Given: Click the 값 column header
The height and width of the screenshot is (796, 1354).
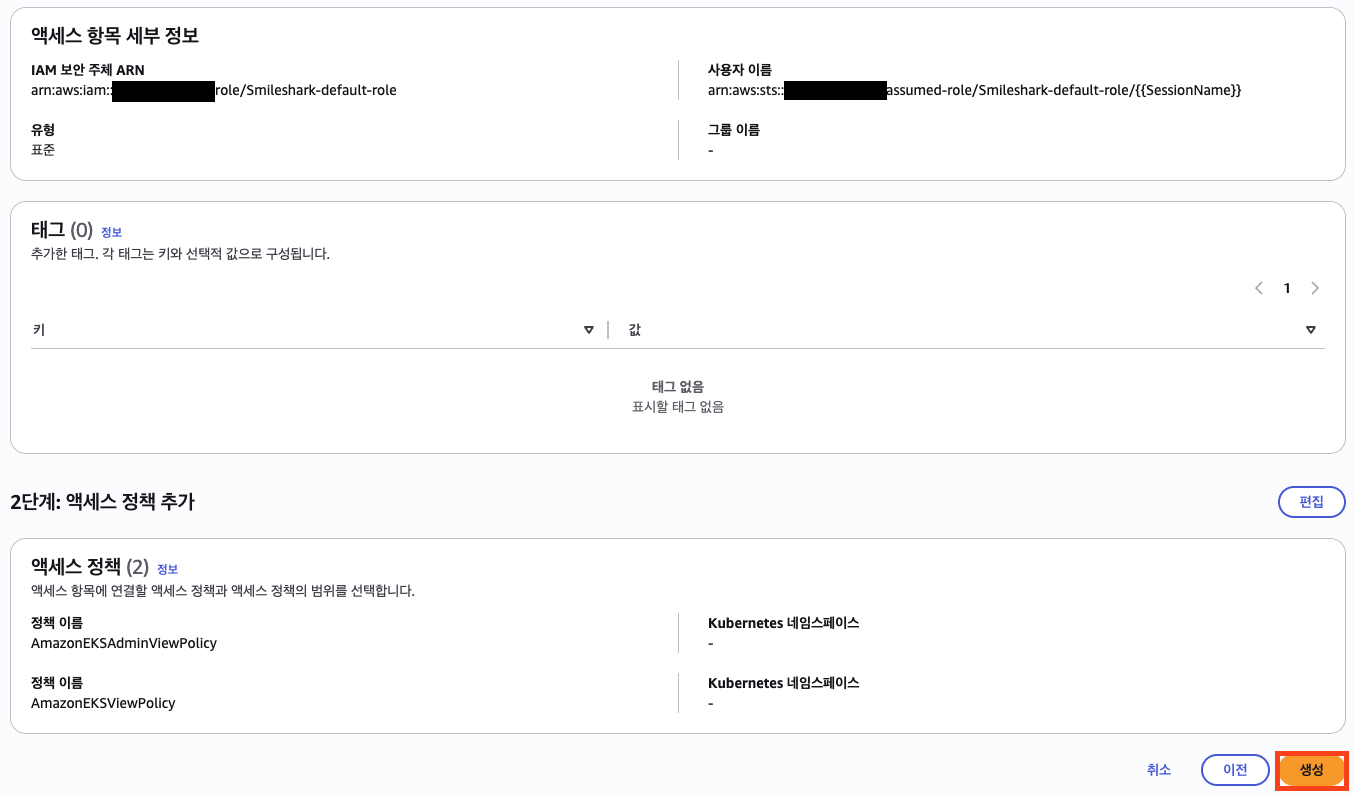Looking at the screenshot, I should (634, 330).
